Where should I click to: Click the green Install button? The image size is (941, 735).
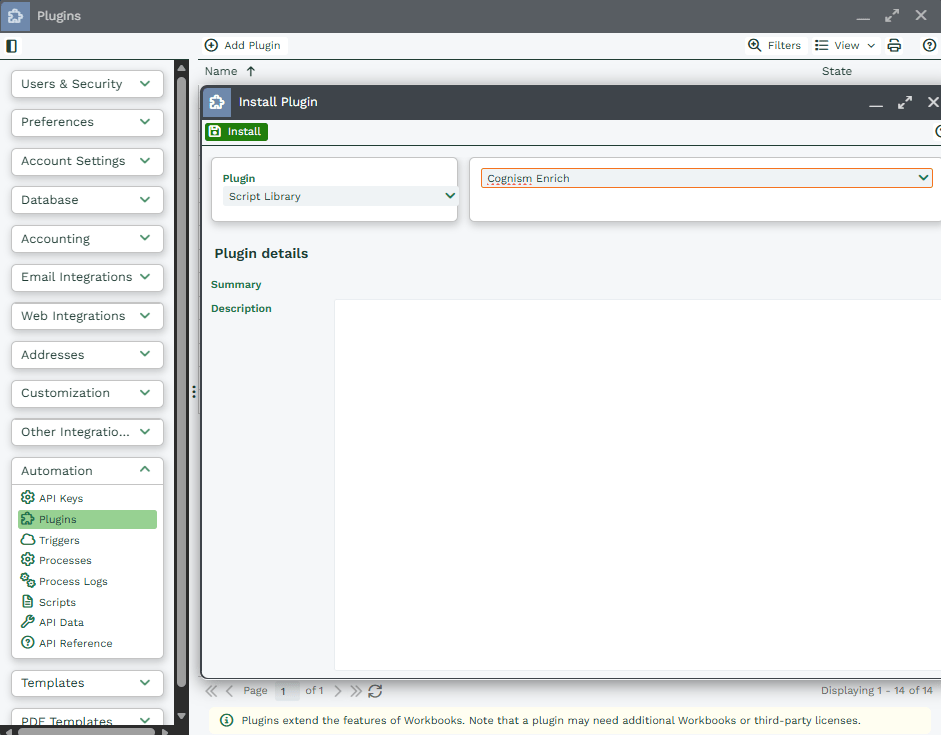click(x=237, y=132)
